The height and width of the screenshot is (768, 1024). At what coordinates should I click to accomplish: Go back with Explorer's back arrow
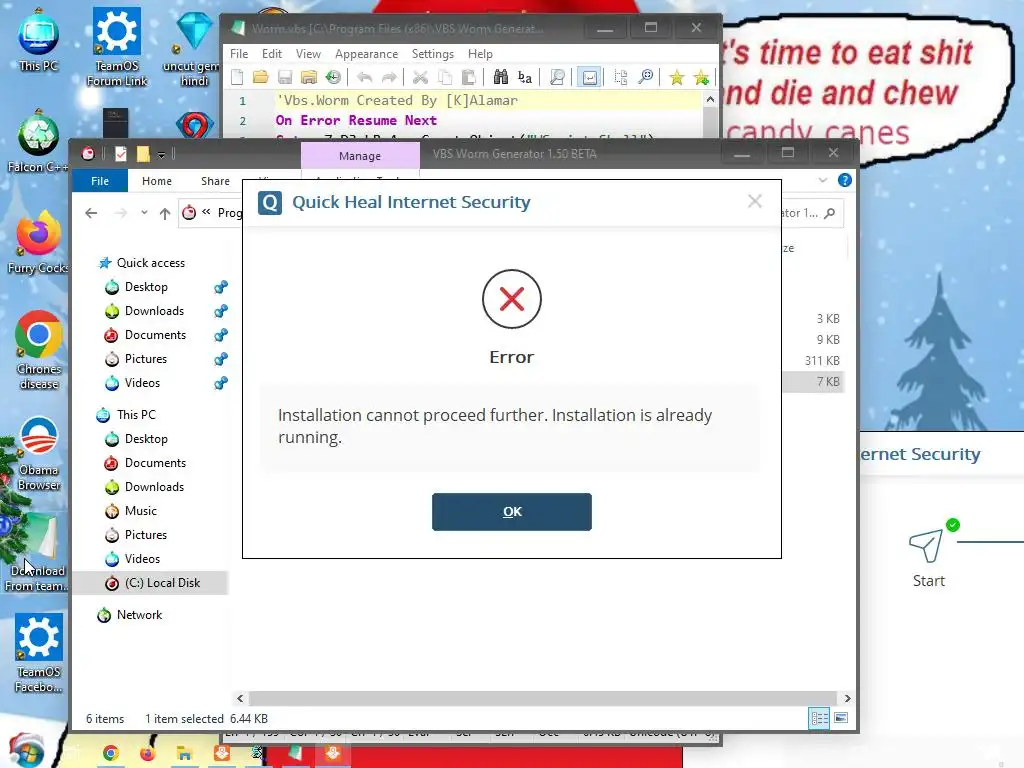(x=91, y=213)
